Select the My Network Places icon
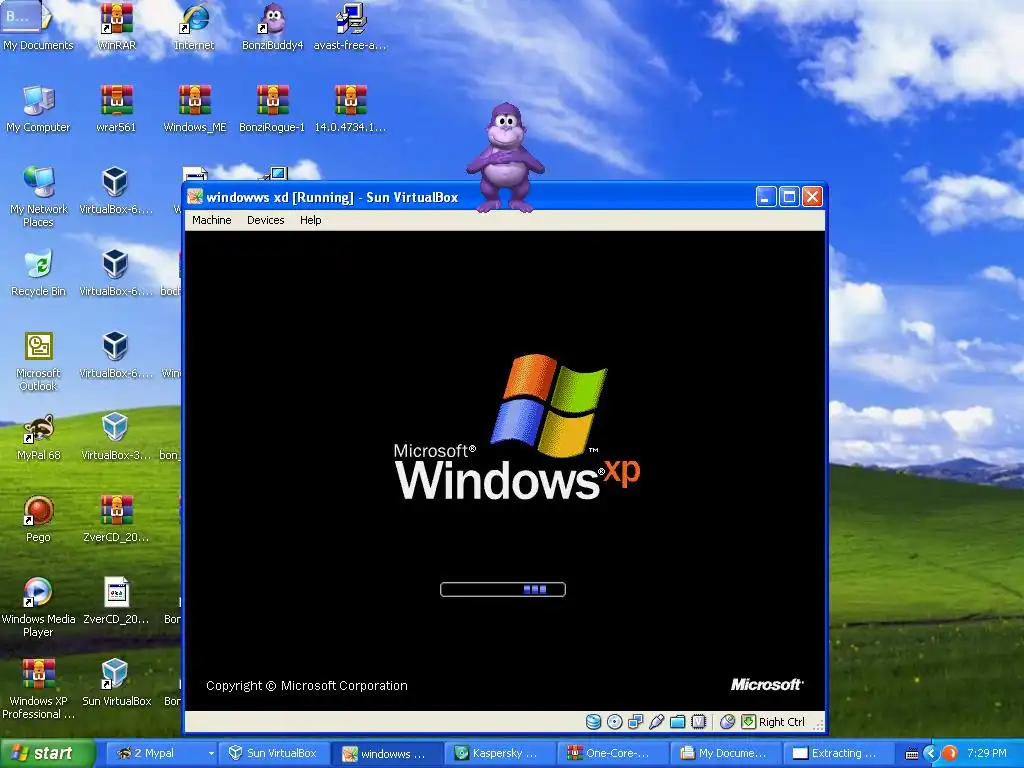1024x768 pixels. [x=38, y=197]
